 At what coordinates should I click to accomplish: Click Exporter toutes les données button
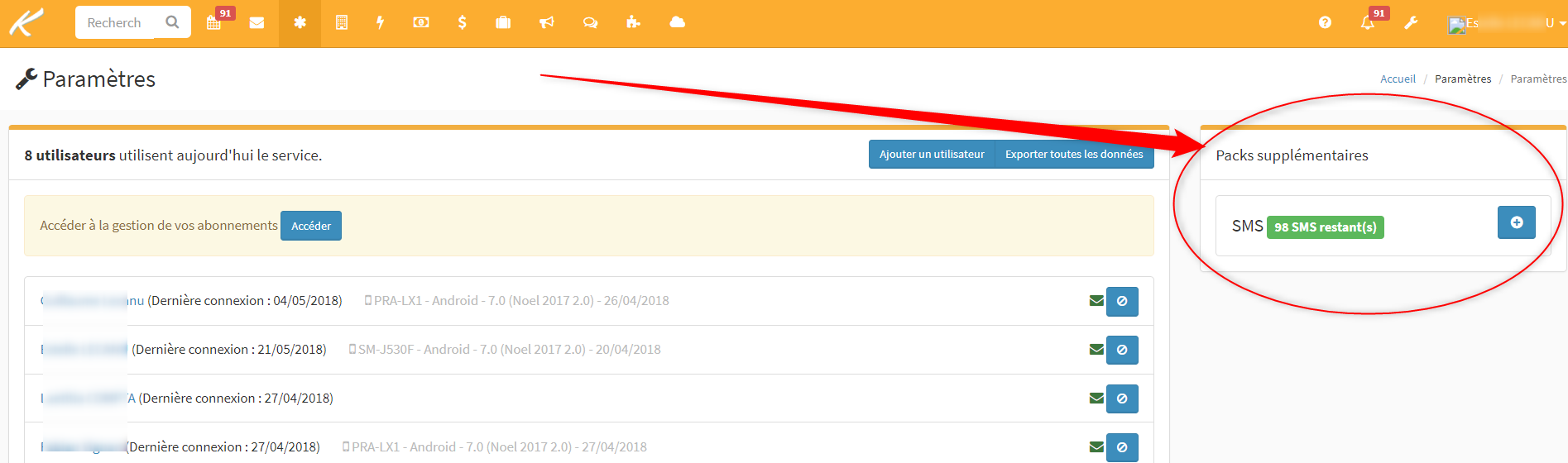click(1074, 155)
